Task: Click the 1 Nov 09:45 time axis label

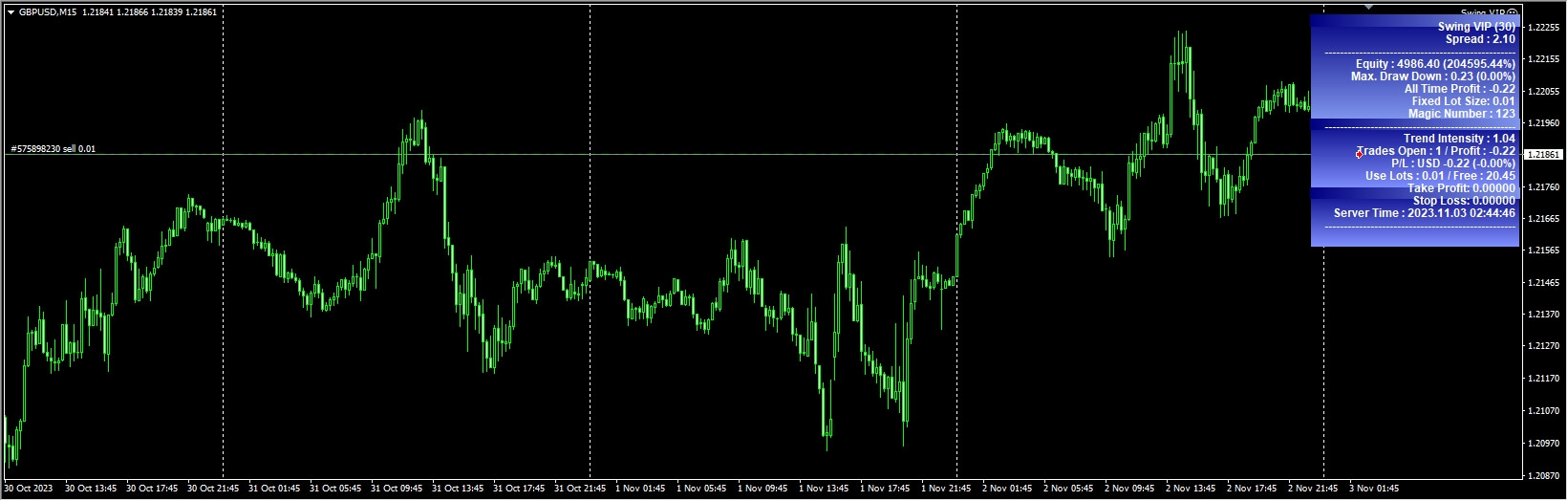Action: [763, 489]
